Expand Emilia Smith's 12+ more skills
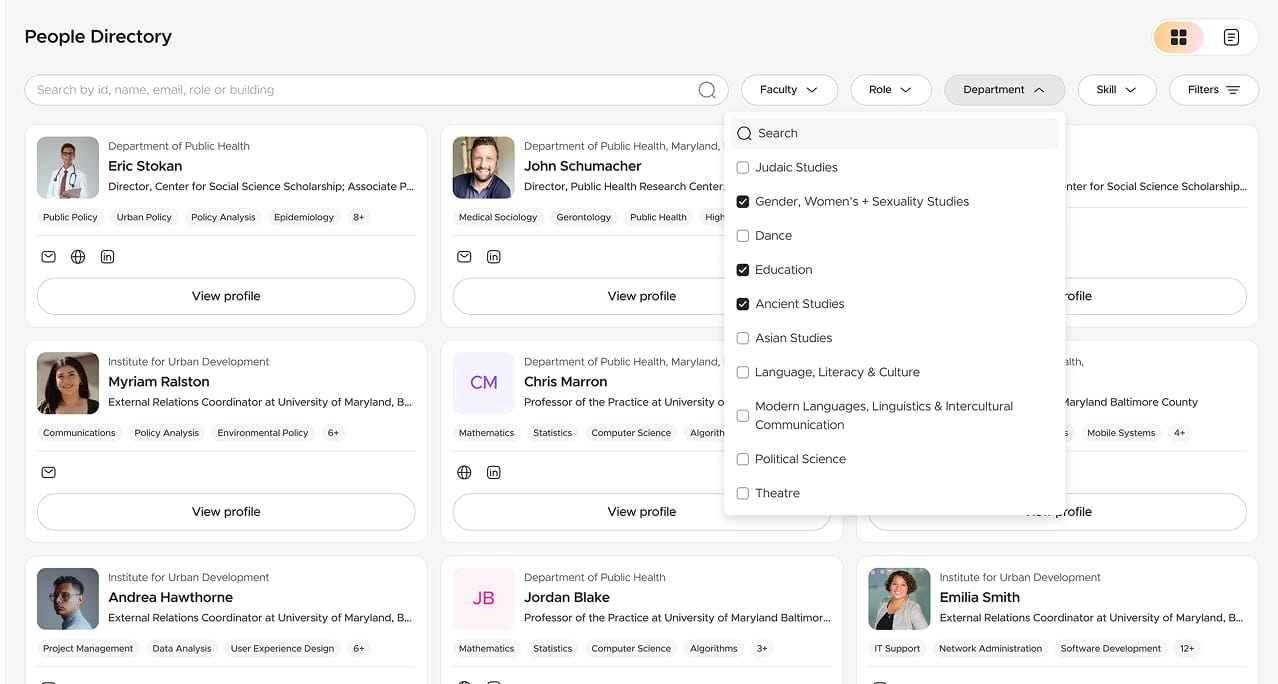The height and width of the screenshot is (684, 1278). point(1185,649)
